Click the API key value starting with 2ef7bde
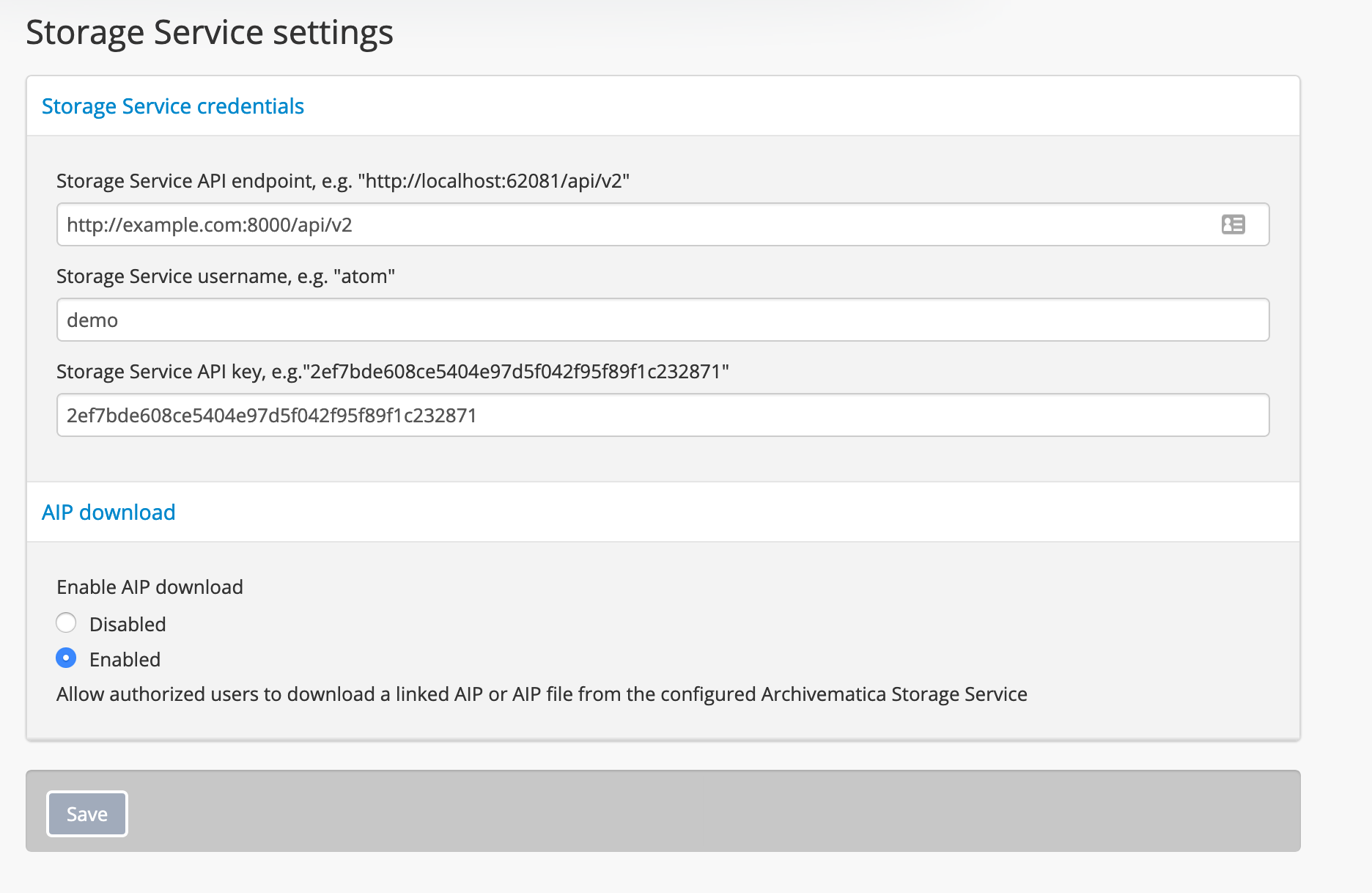 point(271,416)
